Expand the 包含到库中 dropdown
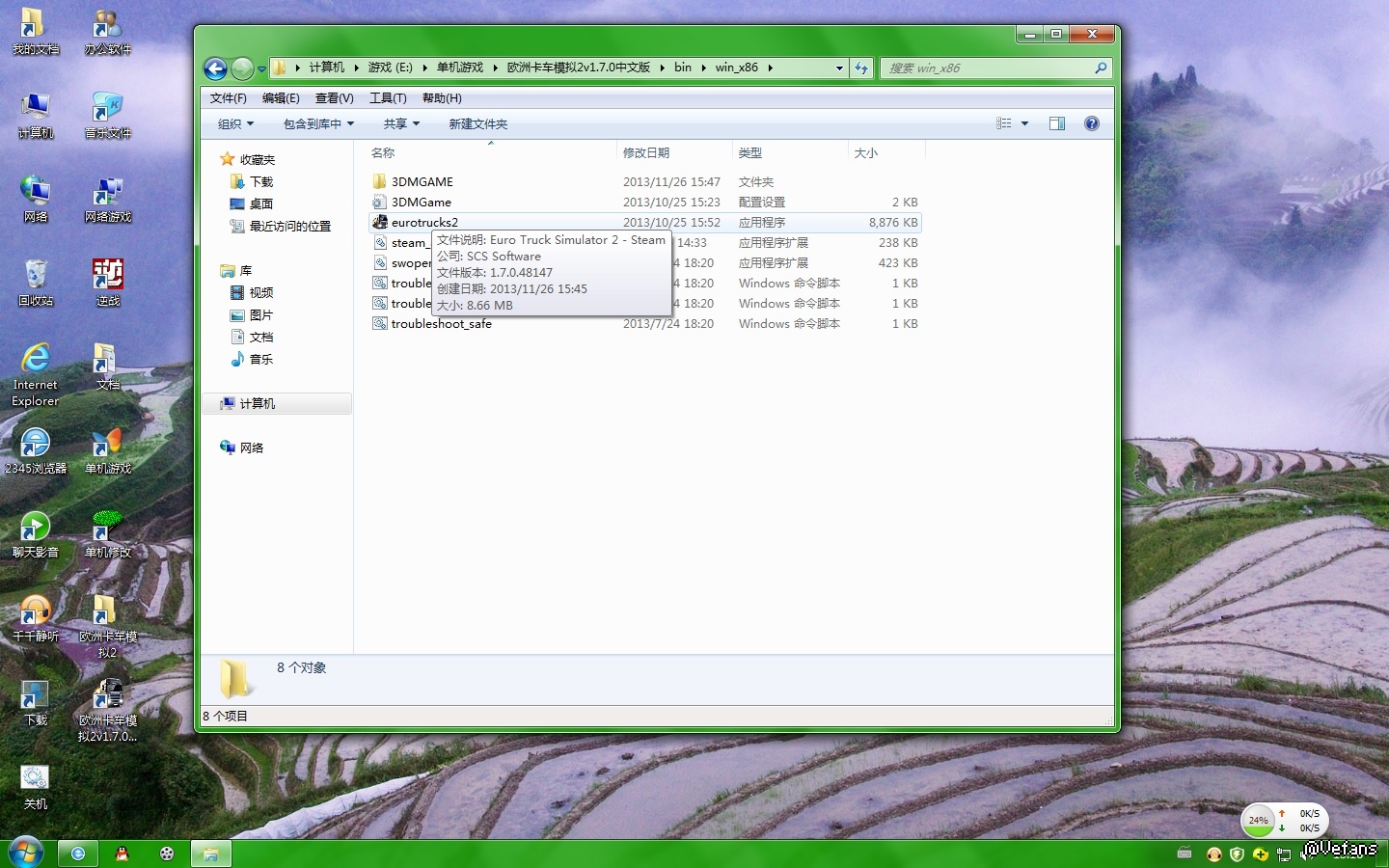The image size is (1389, 868). click(x=318, y=123)
